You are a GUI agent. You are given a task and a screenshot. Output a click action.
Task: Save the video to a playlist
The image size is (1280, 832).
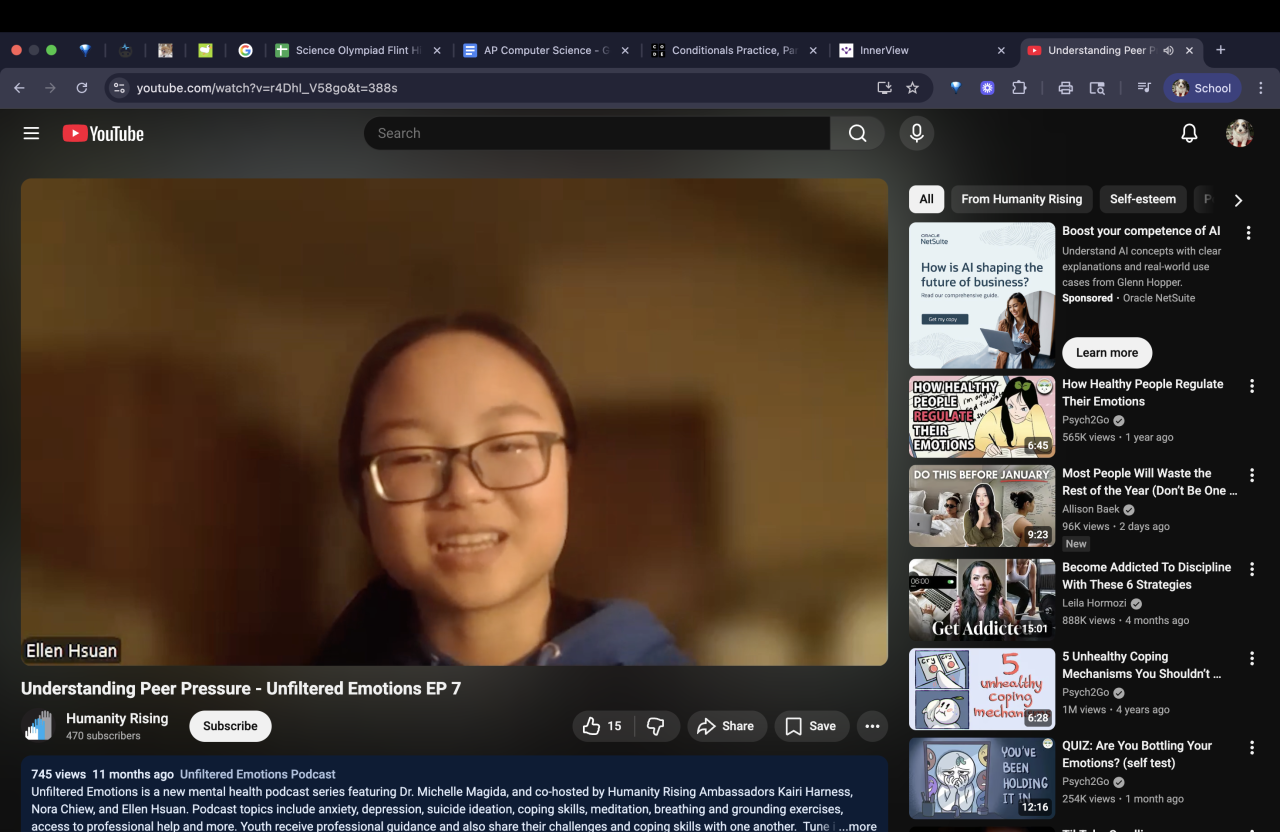coord(810,726)
